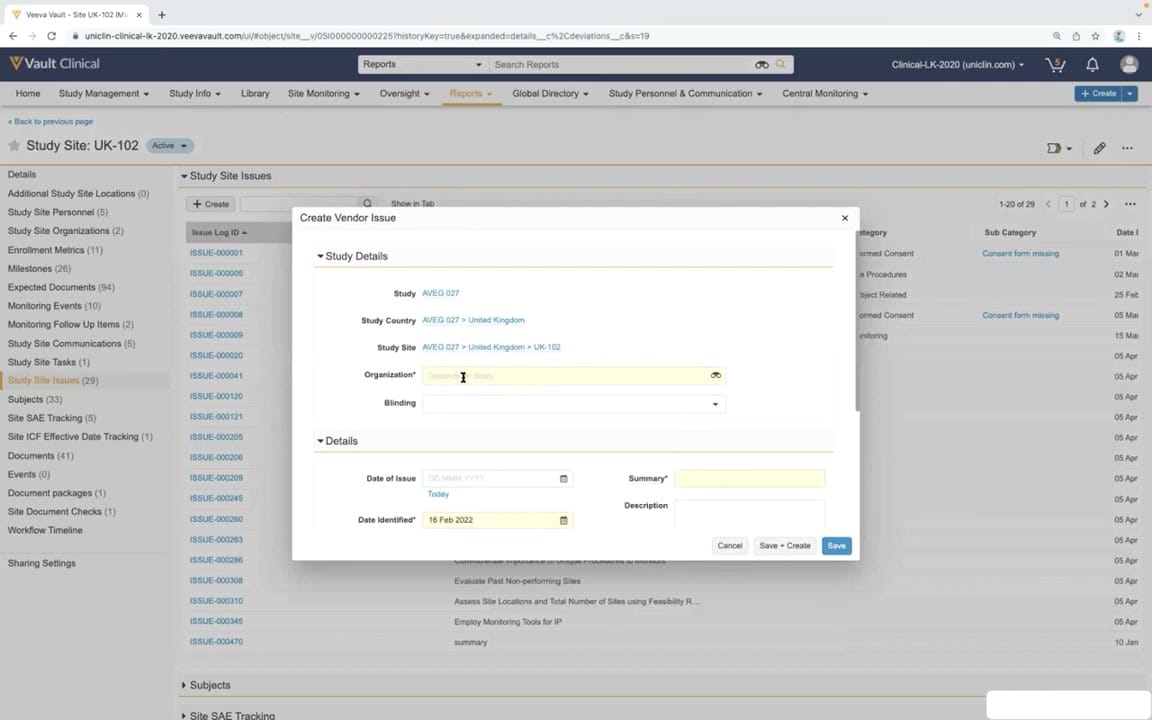
Task: Click the dialog's vertical scrollbar
Action: click(857, 321)
